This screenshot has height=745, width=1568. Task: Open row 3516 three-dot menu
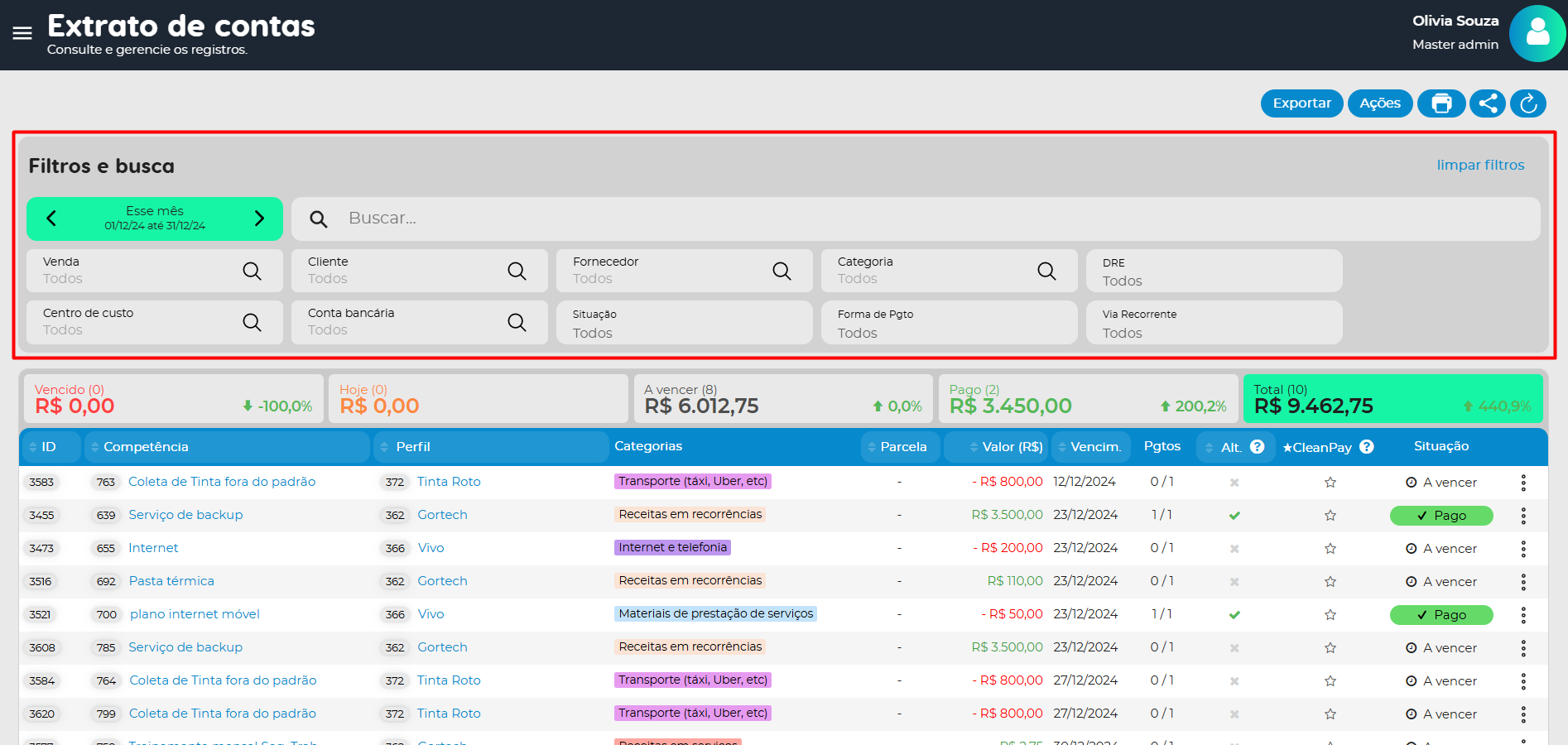(x=1523, y=582)
